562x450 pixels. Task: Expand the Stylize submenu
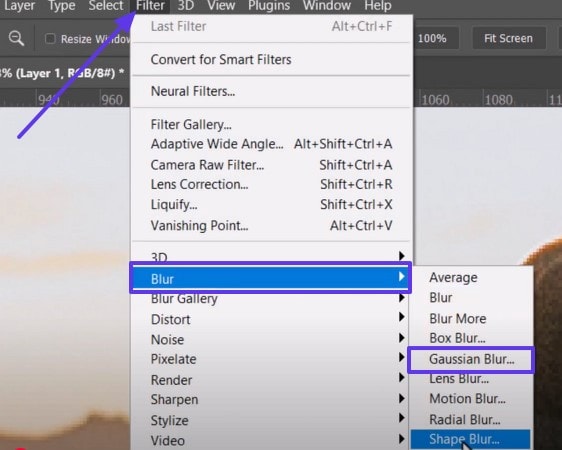[x=272, y=420]
